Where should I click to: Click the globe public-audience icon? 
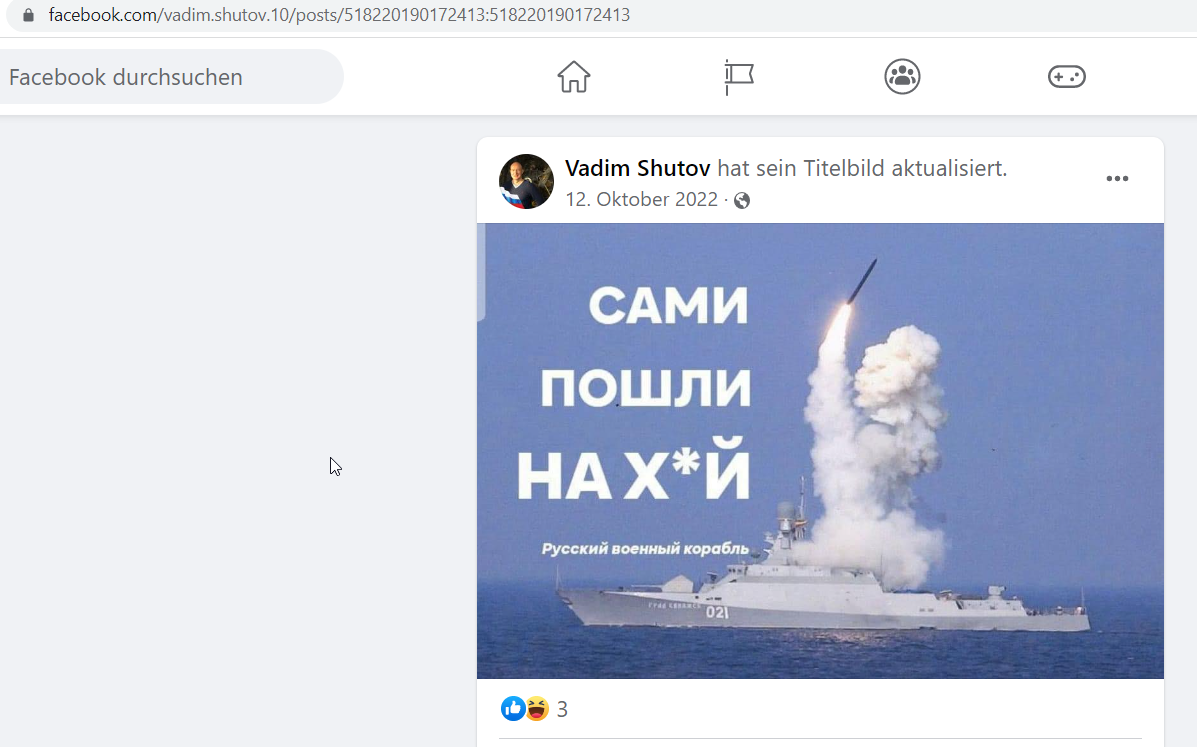pyautogui.click(x=741, y=200)
